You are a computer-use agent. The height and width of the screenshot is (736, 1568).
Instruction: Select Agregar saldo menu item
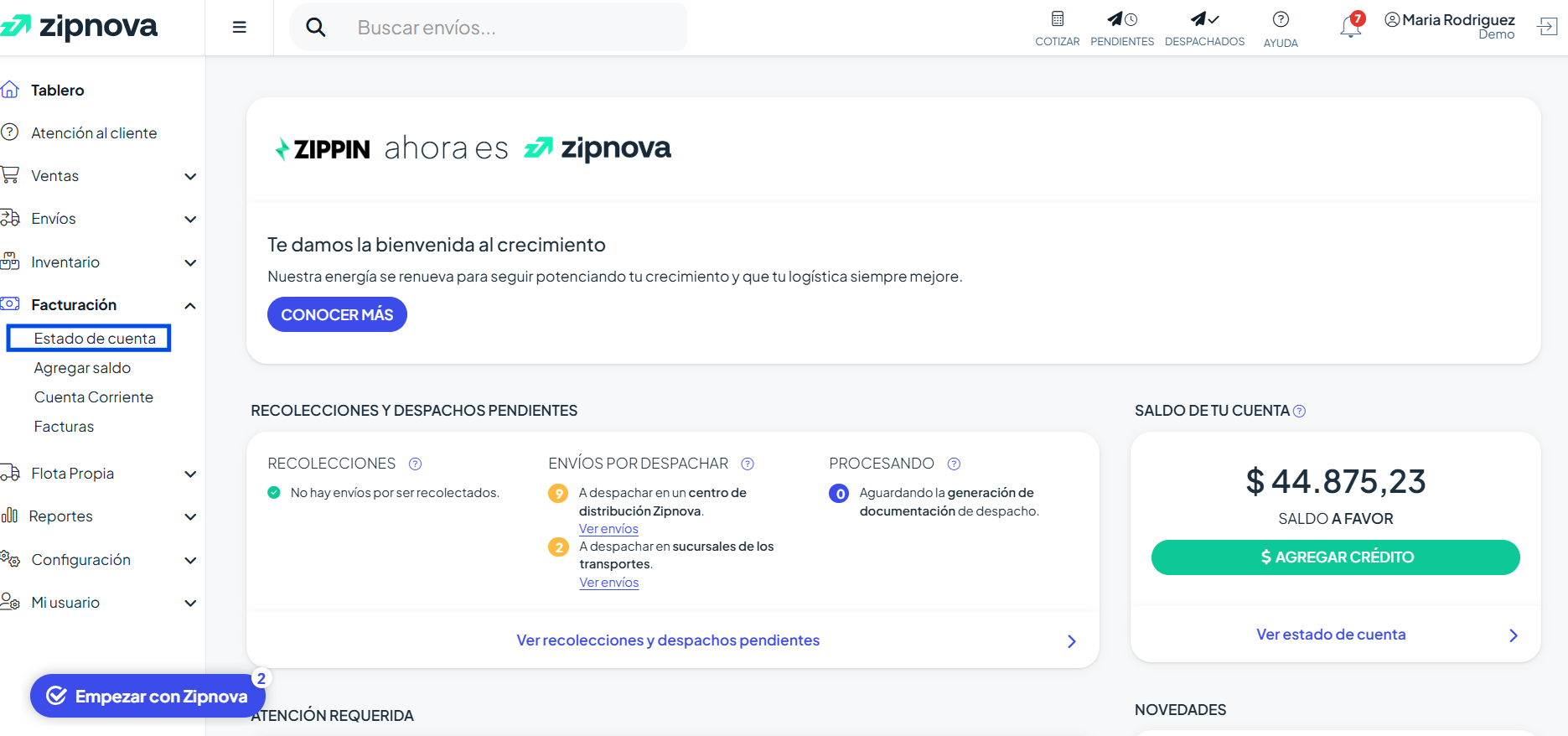pyautogui.click(x=82, y=368)
